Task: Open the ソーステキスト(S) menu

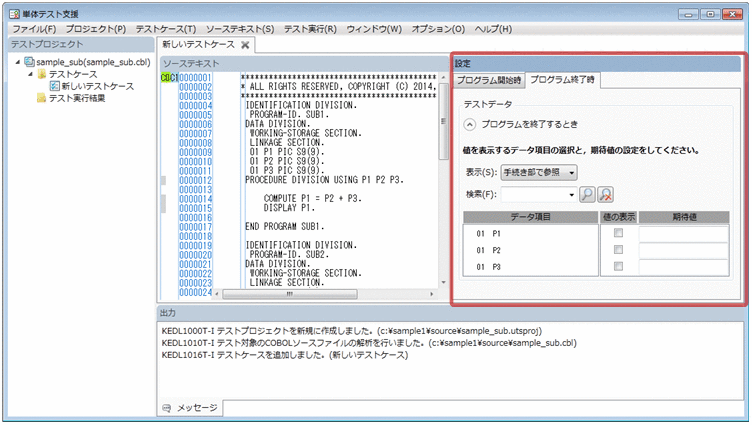Action: click(x=240, y=29)
